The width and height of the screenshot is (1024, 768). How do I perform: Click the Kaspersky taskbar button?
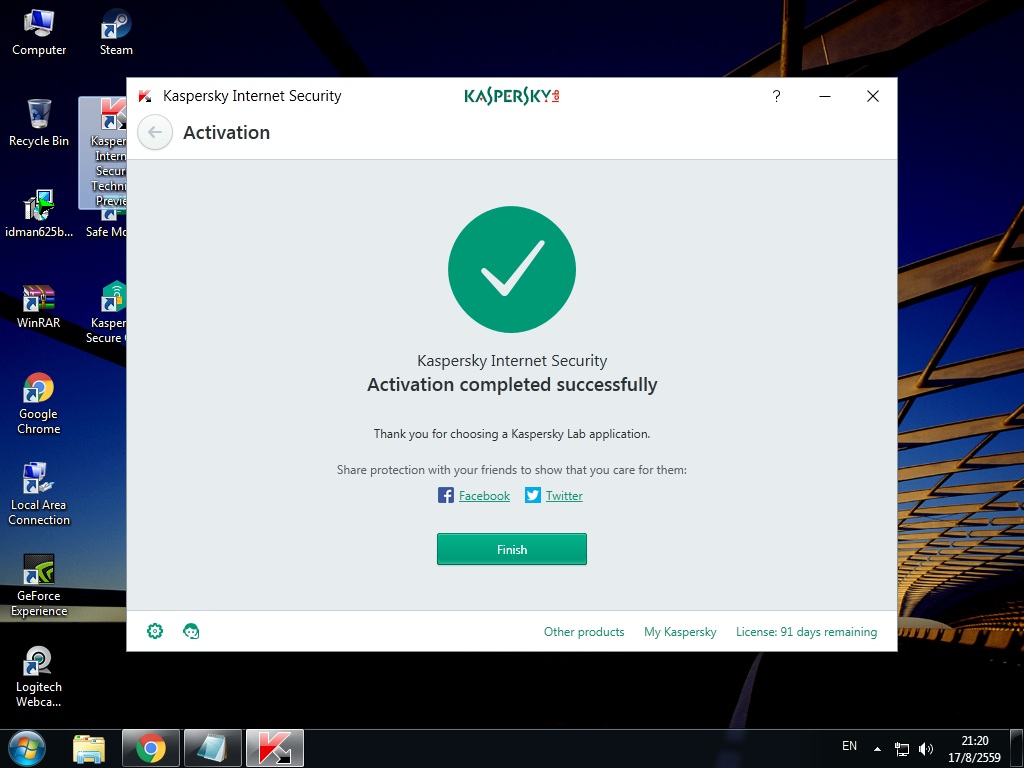(x=275, y=748)
